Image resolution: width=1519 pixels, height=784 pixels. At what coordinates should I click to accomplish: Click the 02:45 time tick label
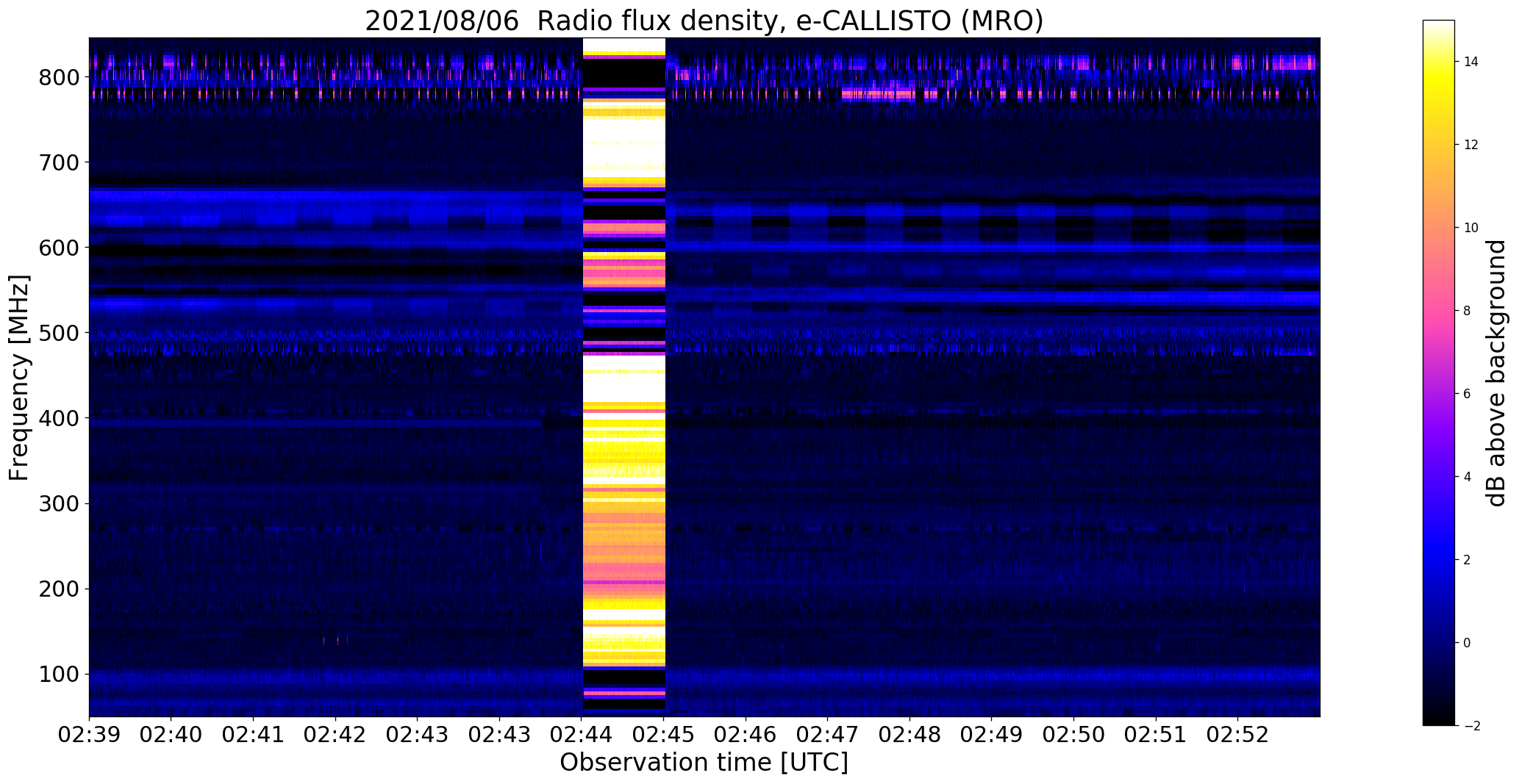(x=664, y=735)
